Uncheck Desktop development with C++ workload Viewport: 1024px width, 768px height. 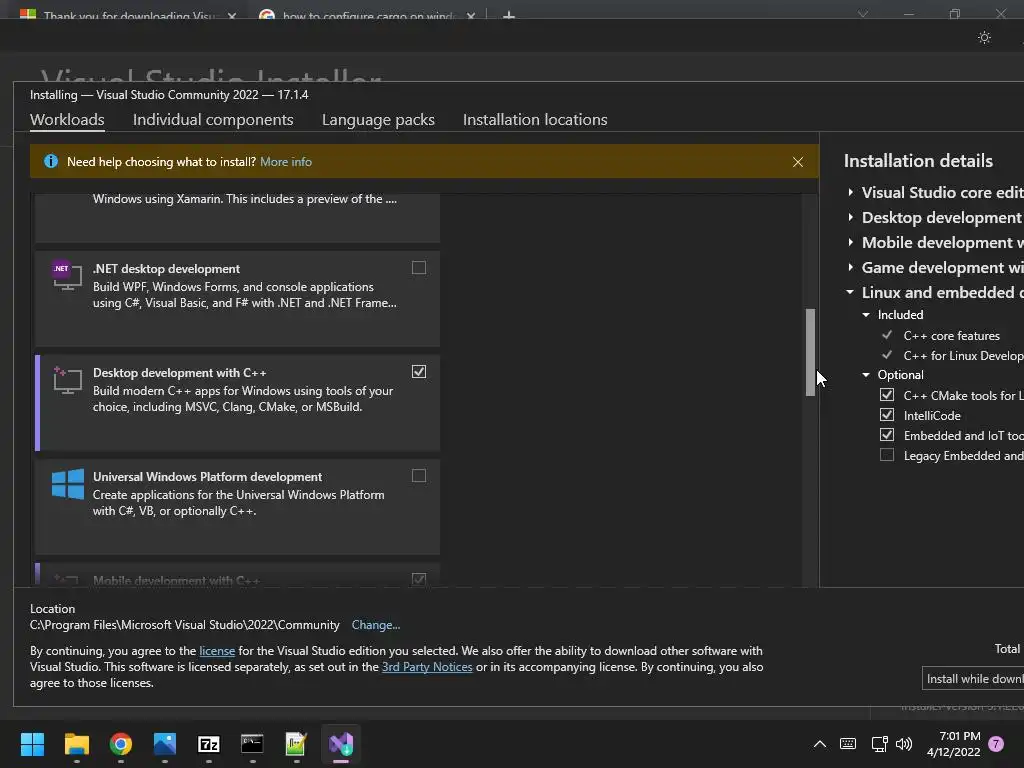(x=419, y=372)
